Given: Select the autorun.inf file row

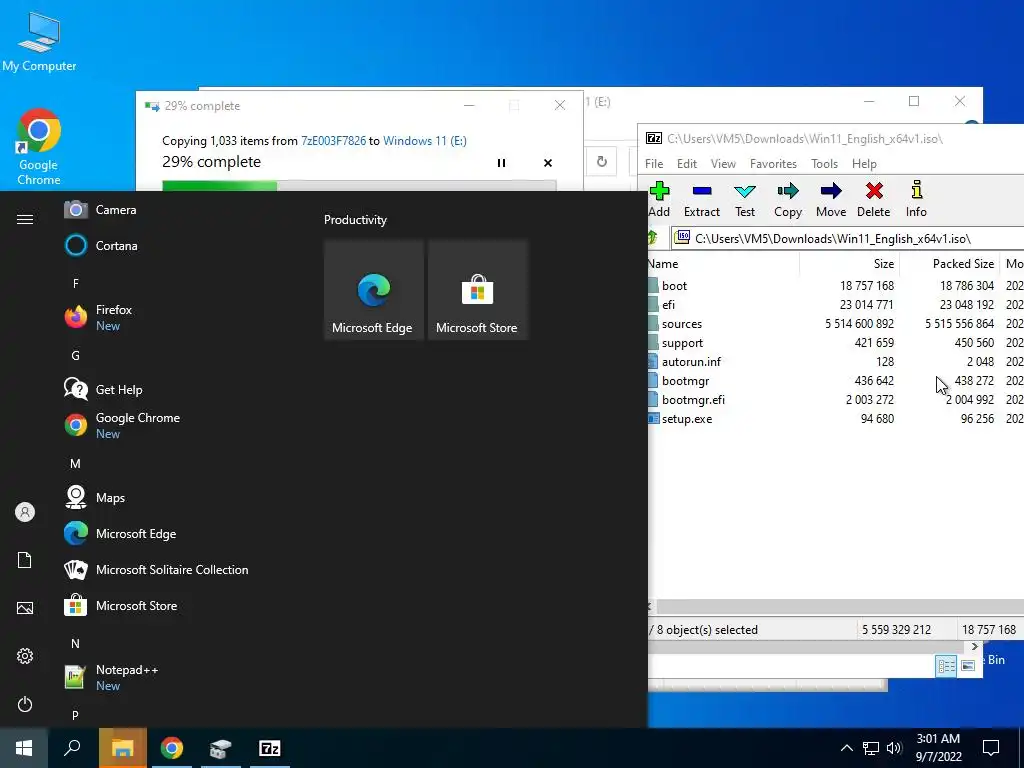Looking at the screenshot, I should [836, 361].
